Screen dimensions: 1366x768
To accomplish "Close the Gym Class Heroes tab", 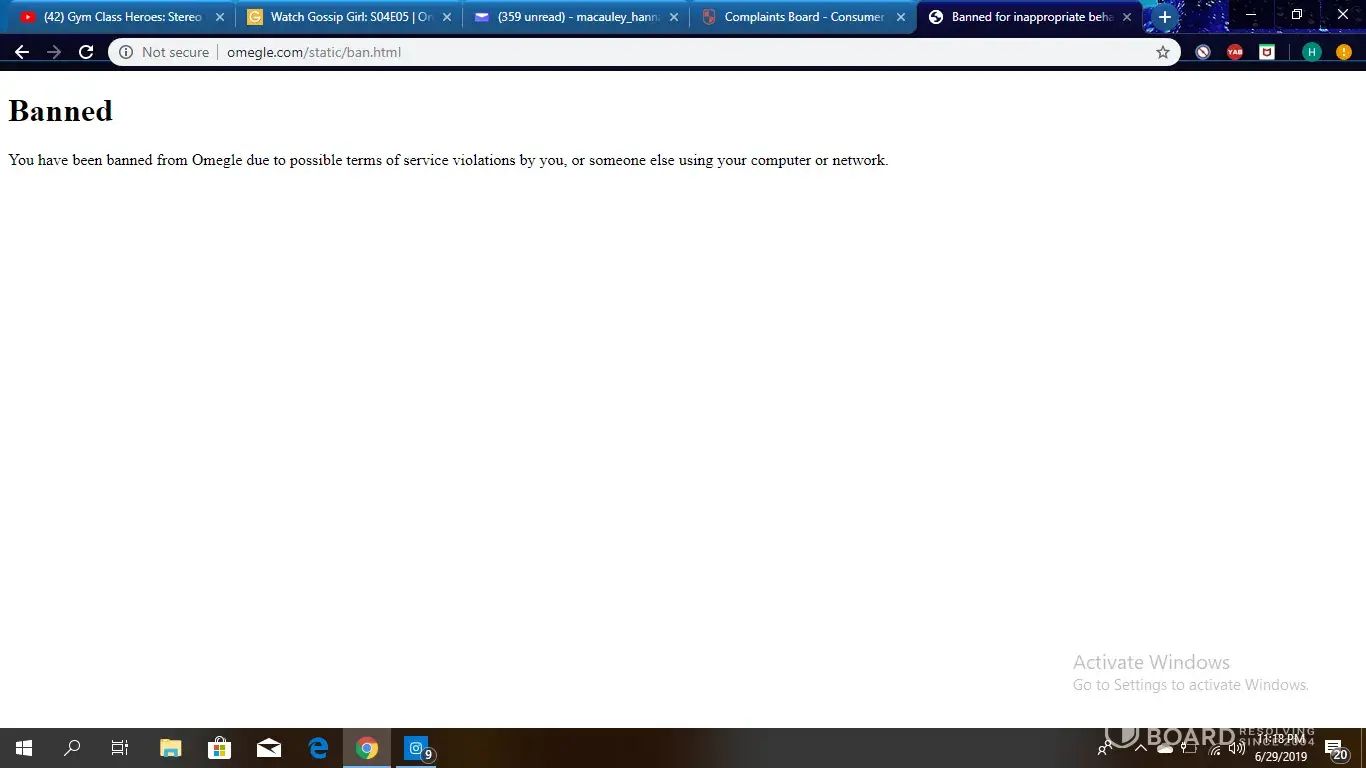I will coord(220,17).
